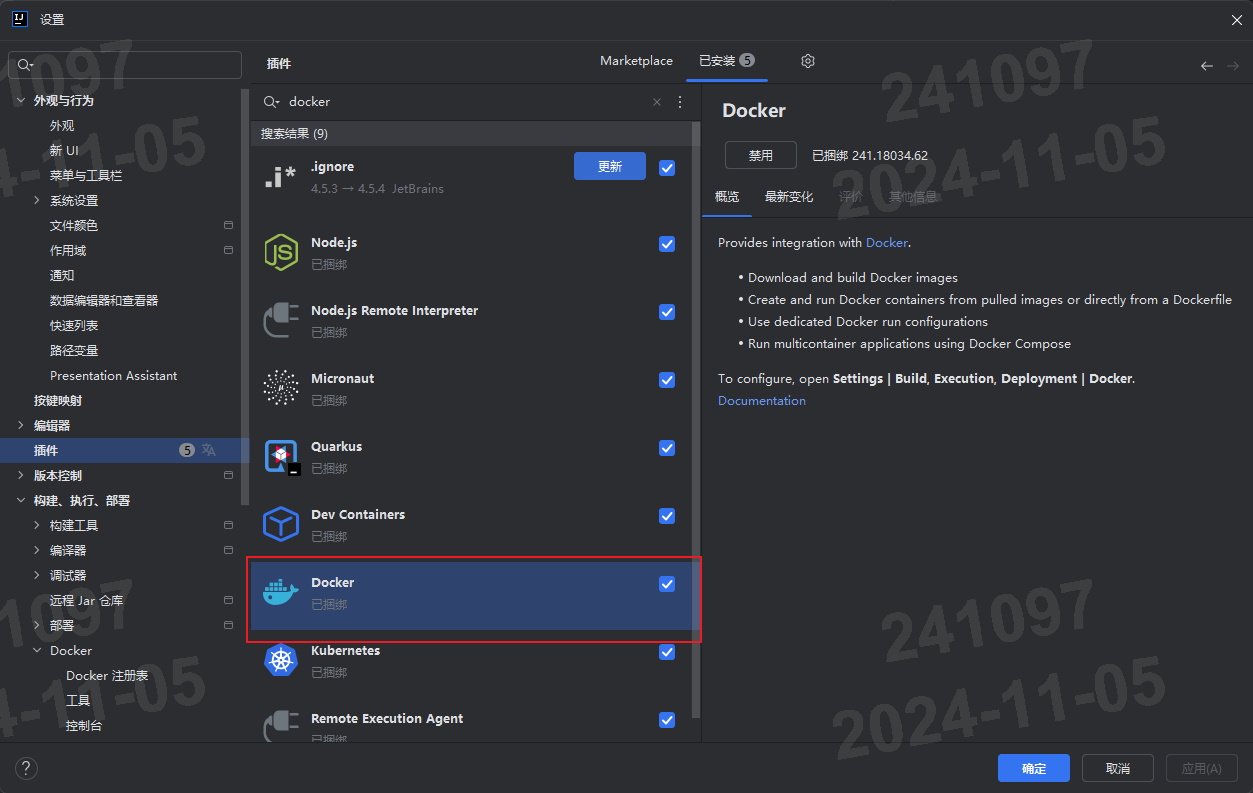Toggle the Micronaut plugin checkbox
1253x793 pixels.
(667, 380)
